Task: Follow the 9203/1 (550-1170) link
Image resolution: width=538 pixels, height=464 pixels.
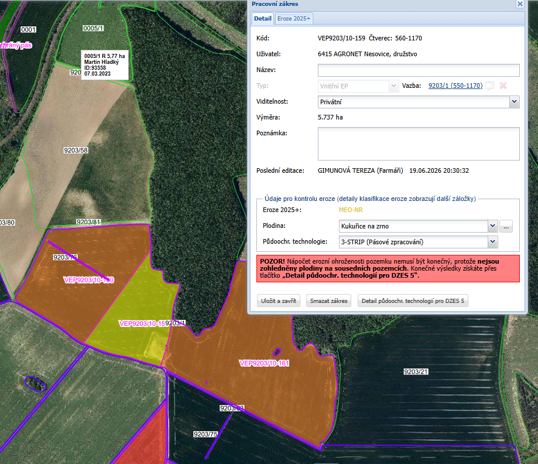Action: point(455,86)
